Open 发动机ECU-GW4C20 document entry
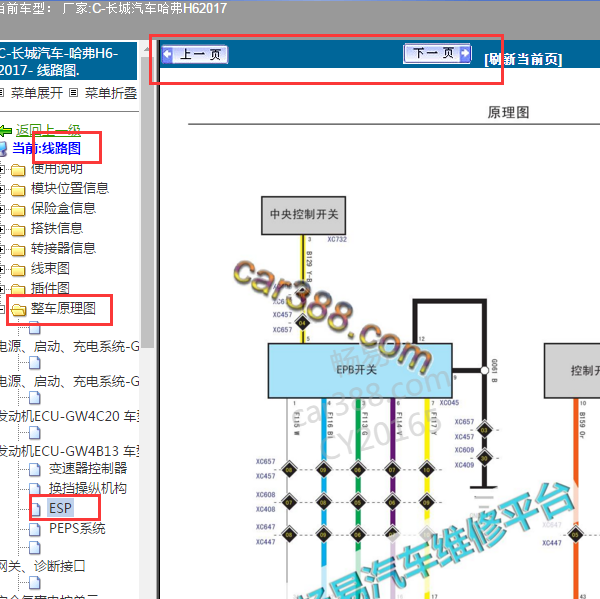The width and height of the screenshot is (600, 599). pos(69,416)
